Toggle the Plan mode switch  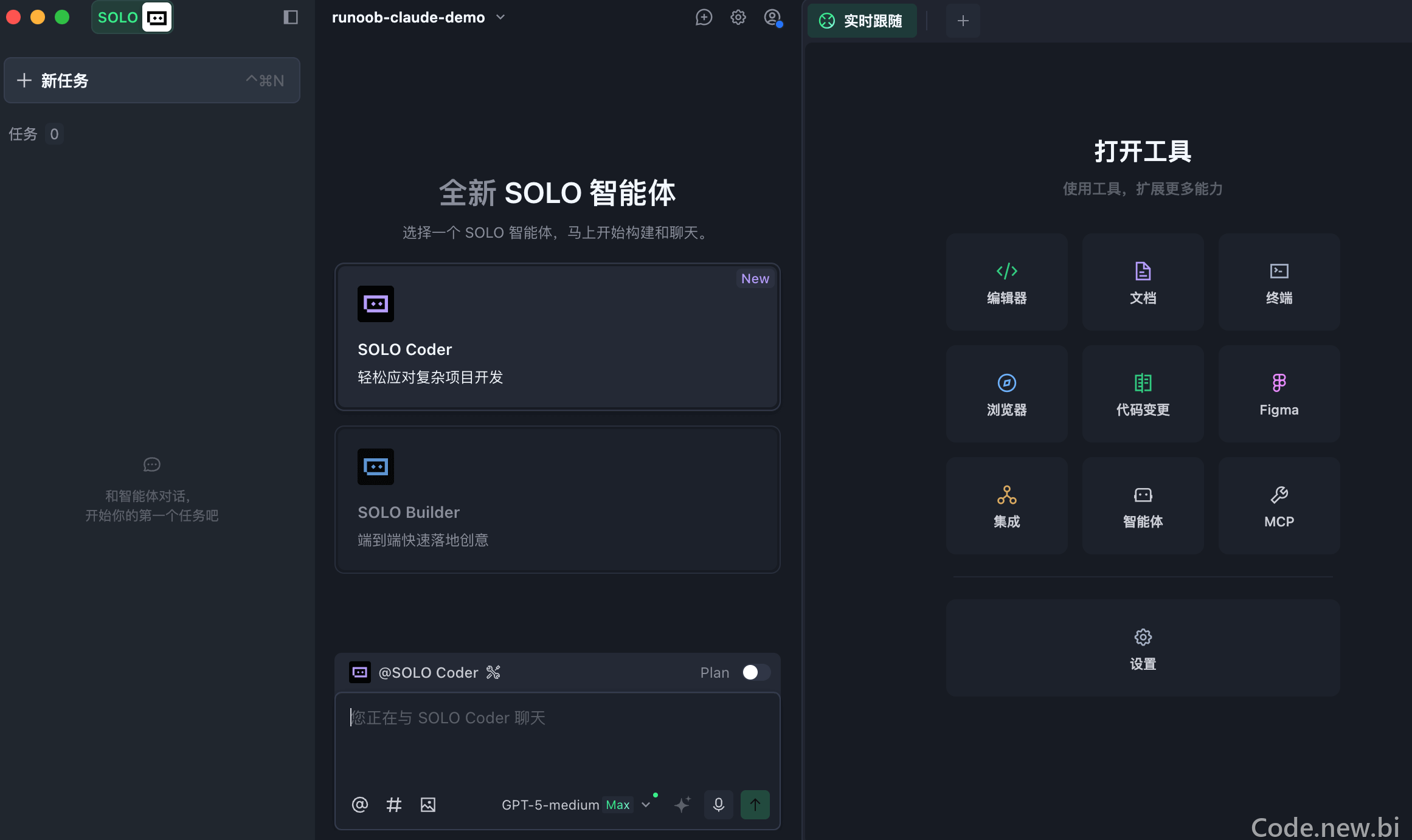tap(756, 672)
